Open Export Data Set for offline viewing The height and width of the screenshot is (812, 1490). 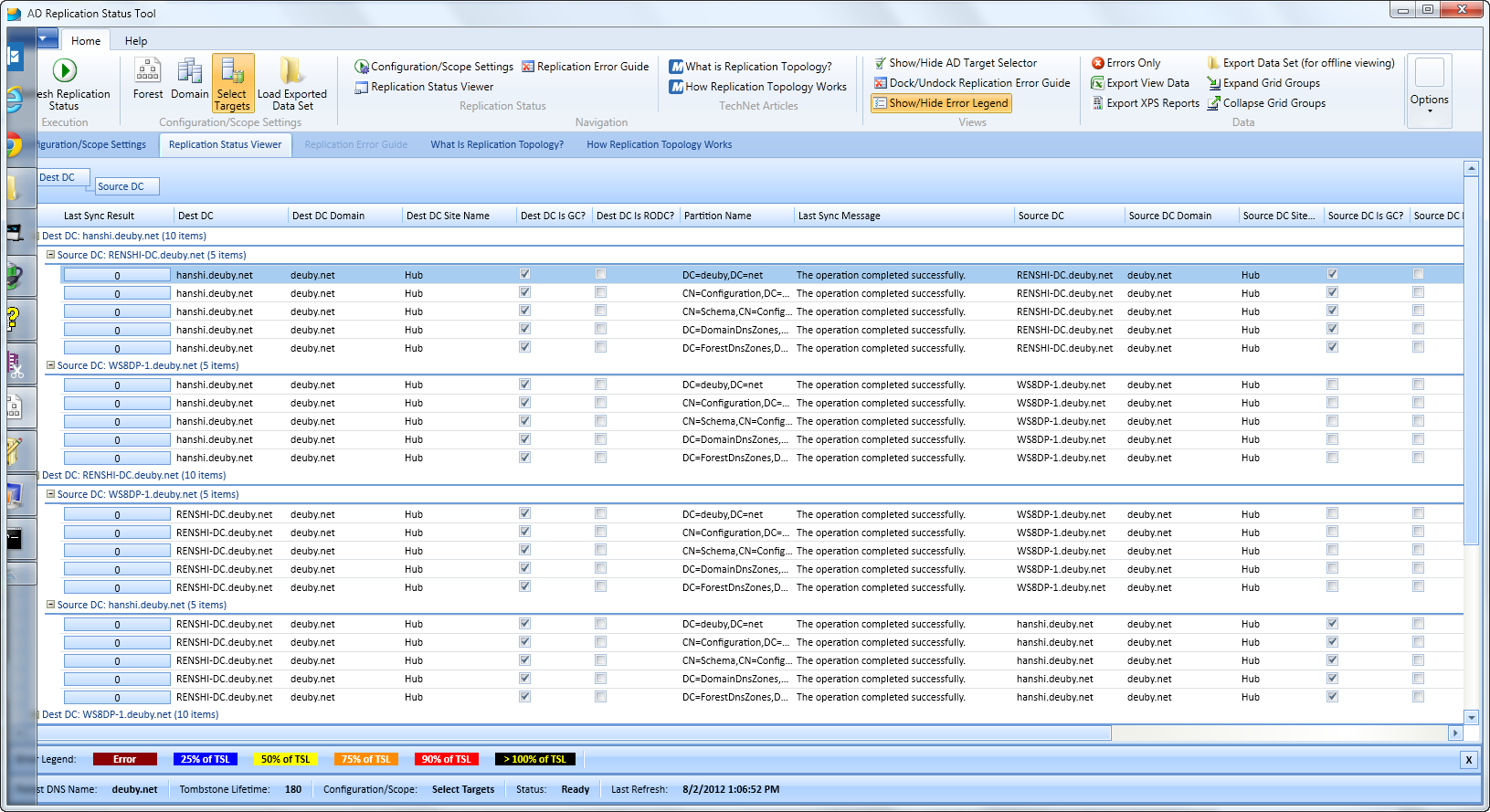coord(1301,63)
